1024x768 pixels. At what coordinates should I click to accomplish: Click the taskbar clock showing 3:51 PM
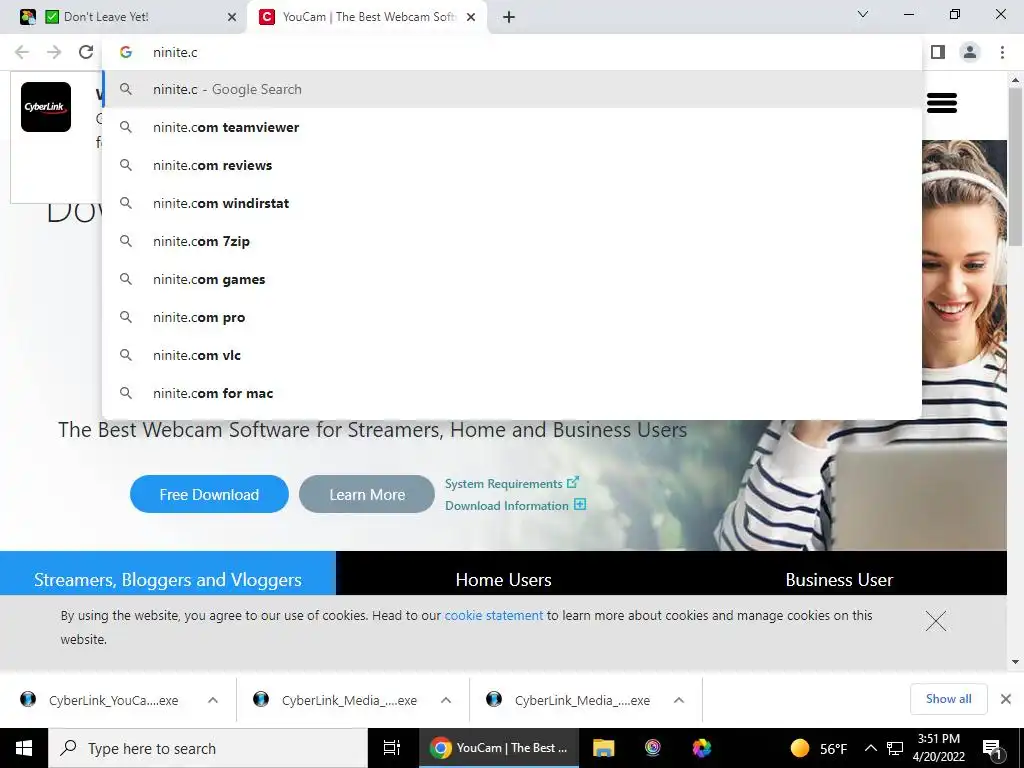(x=939, y=748)
